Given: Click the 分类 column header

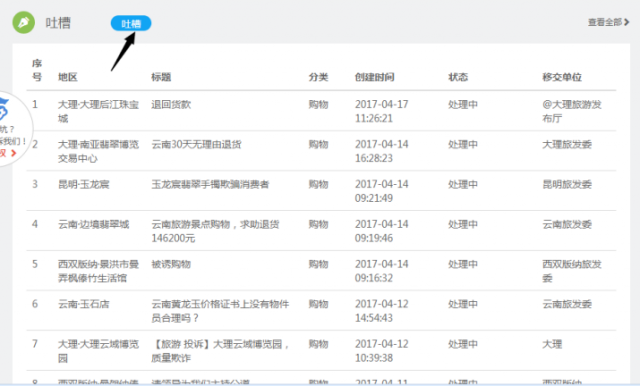Looking at the screenshot, I should point(318,77).
